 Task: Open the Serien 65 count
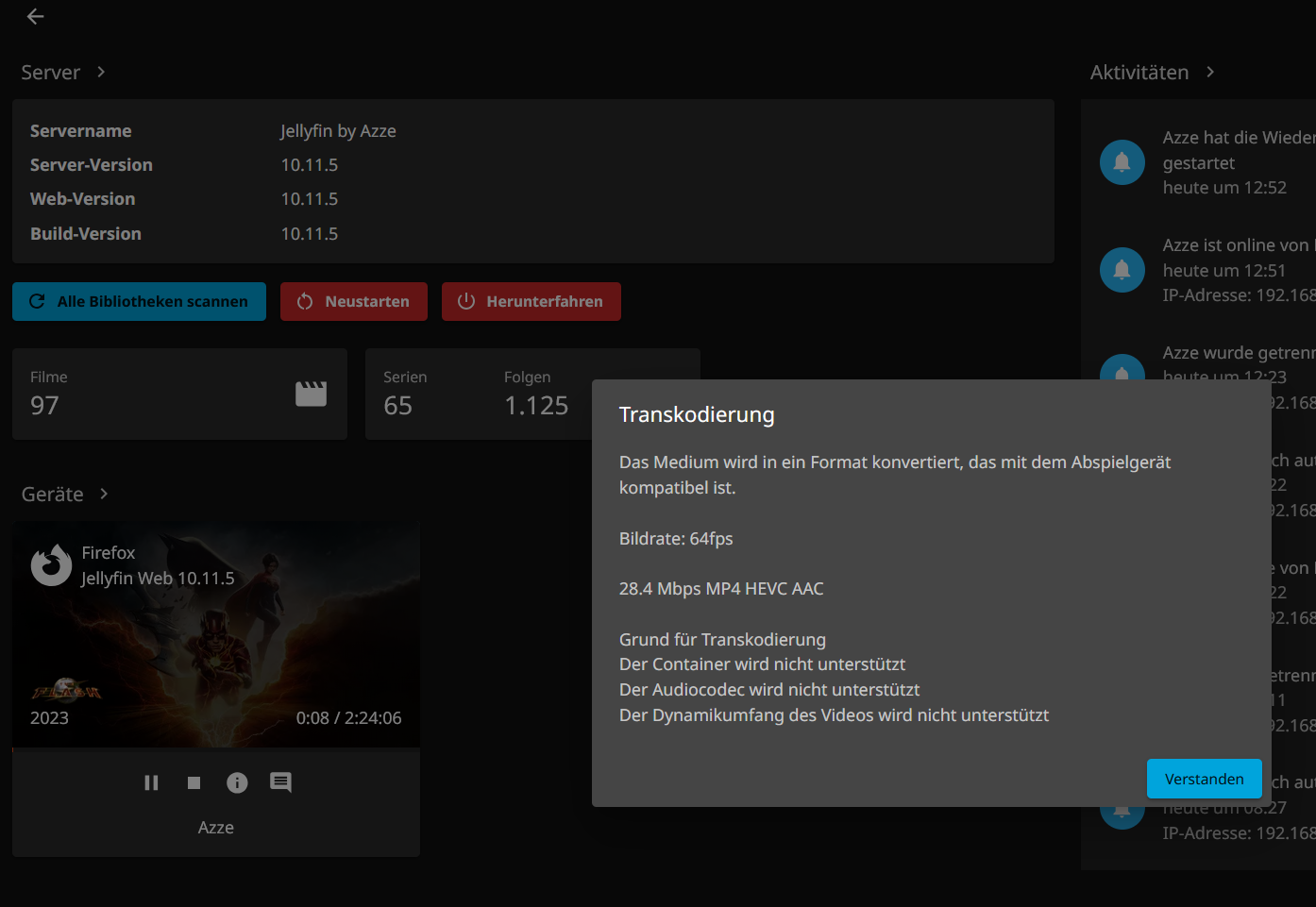[x=405, y=394]
